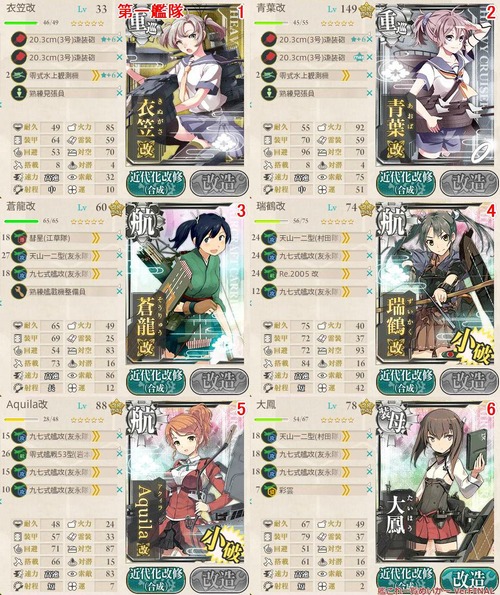Click Taihou's yellow Saiun recon plane icon

point(269,490)
